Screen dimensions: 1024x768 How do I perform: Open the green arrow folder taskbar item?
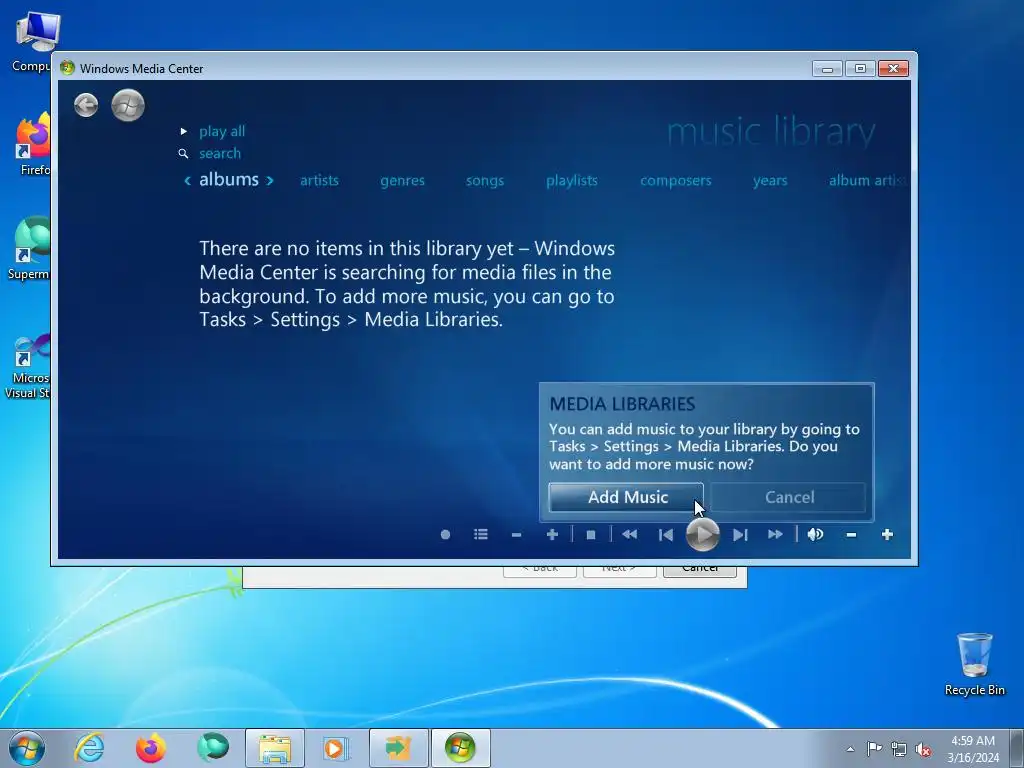click(x=398, y=748)
